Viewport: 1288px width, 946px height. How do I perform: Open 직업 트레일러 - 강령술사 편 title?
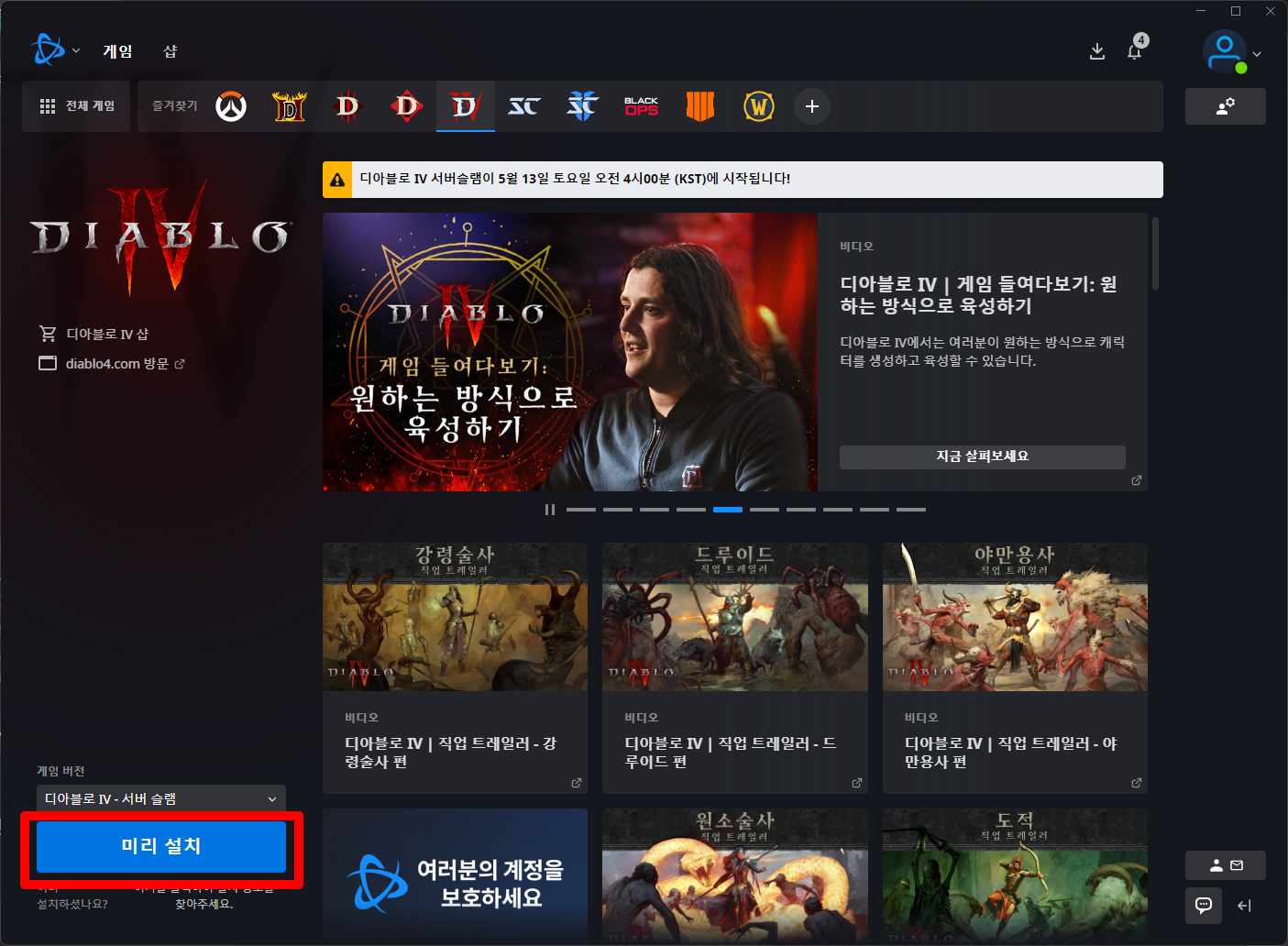pos(451,753)
